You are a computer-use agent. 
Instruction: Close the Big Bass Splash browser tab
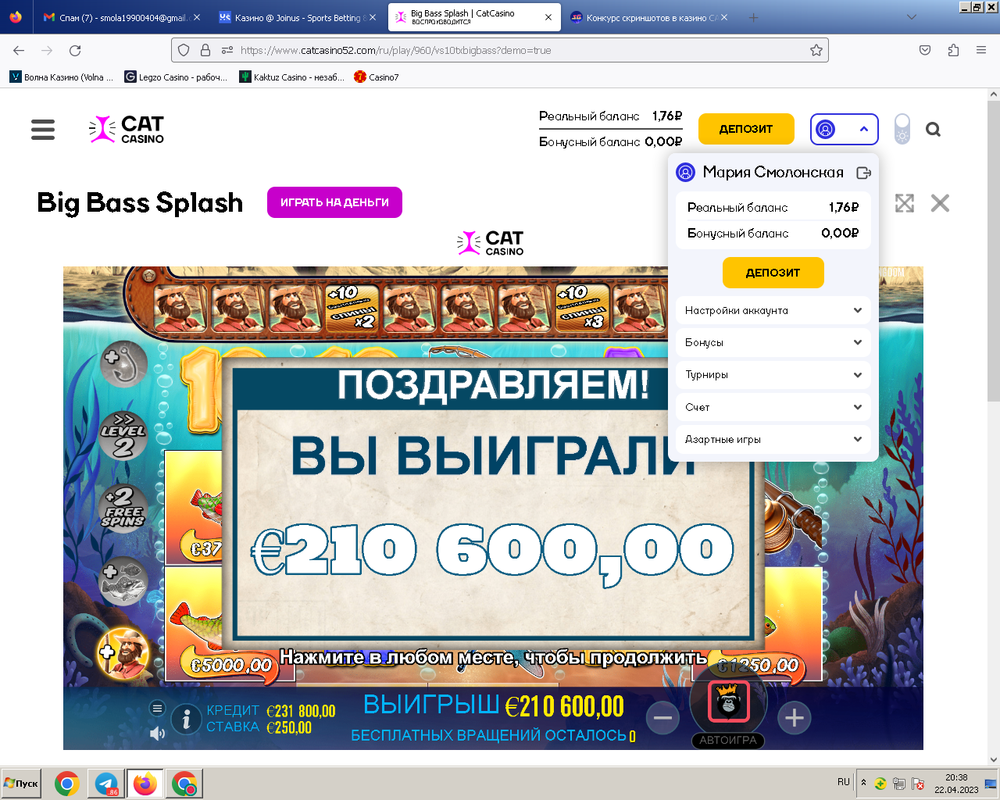pos(548,18)
